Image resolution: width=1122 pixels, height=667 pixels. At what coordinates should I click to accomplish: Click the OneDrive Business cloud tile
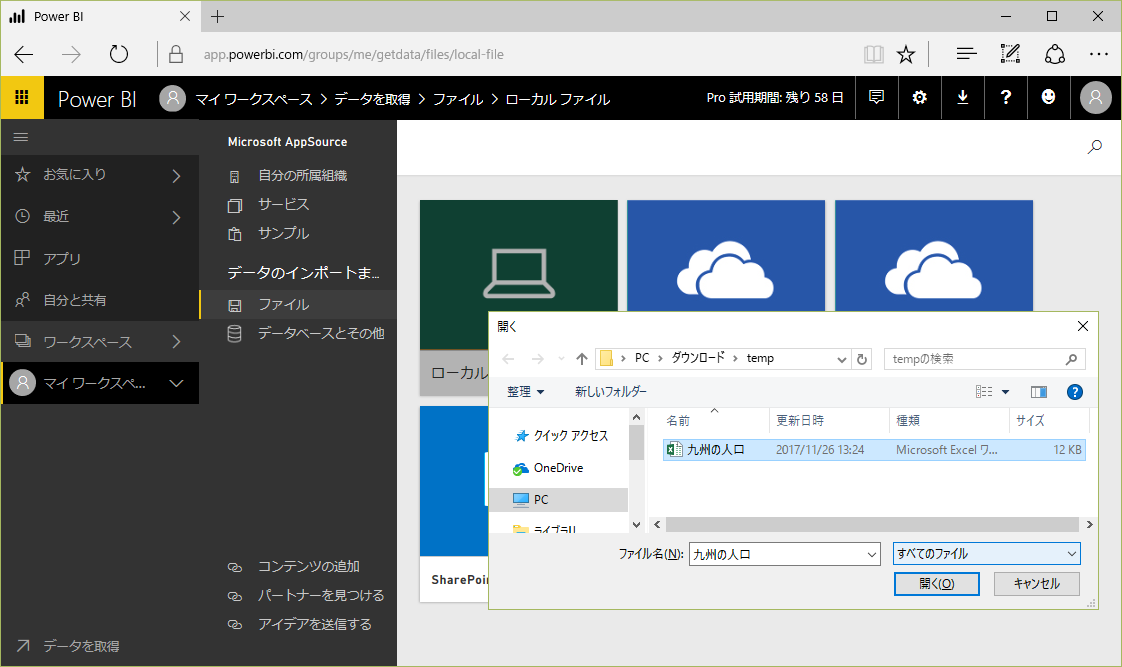tap(726, 255)
